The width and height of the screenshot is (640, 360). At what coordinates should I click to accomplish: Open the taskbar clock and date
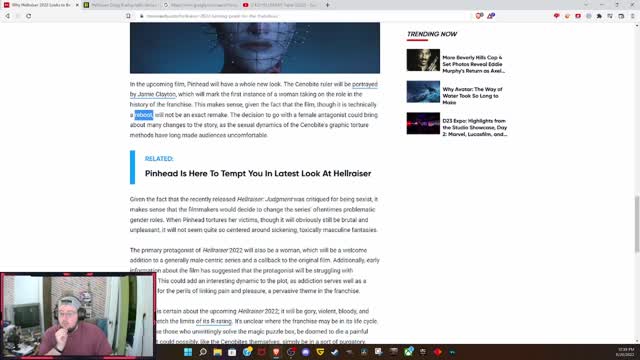(x=625, y=352)
